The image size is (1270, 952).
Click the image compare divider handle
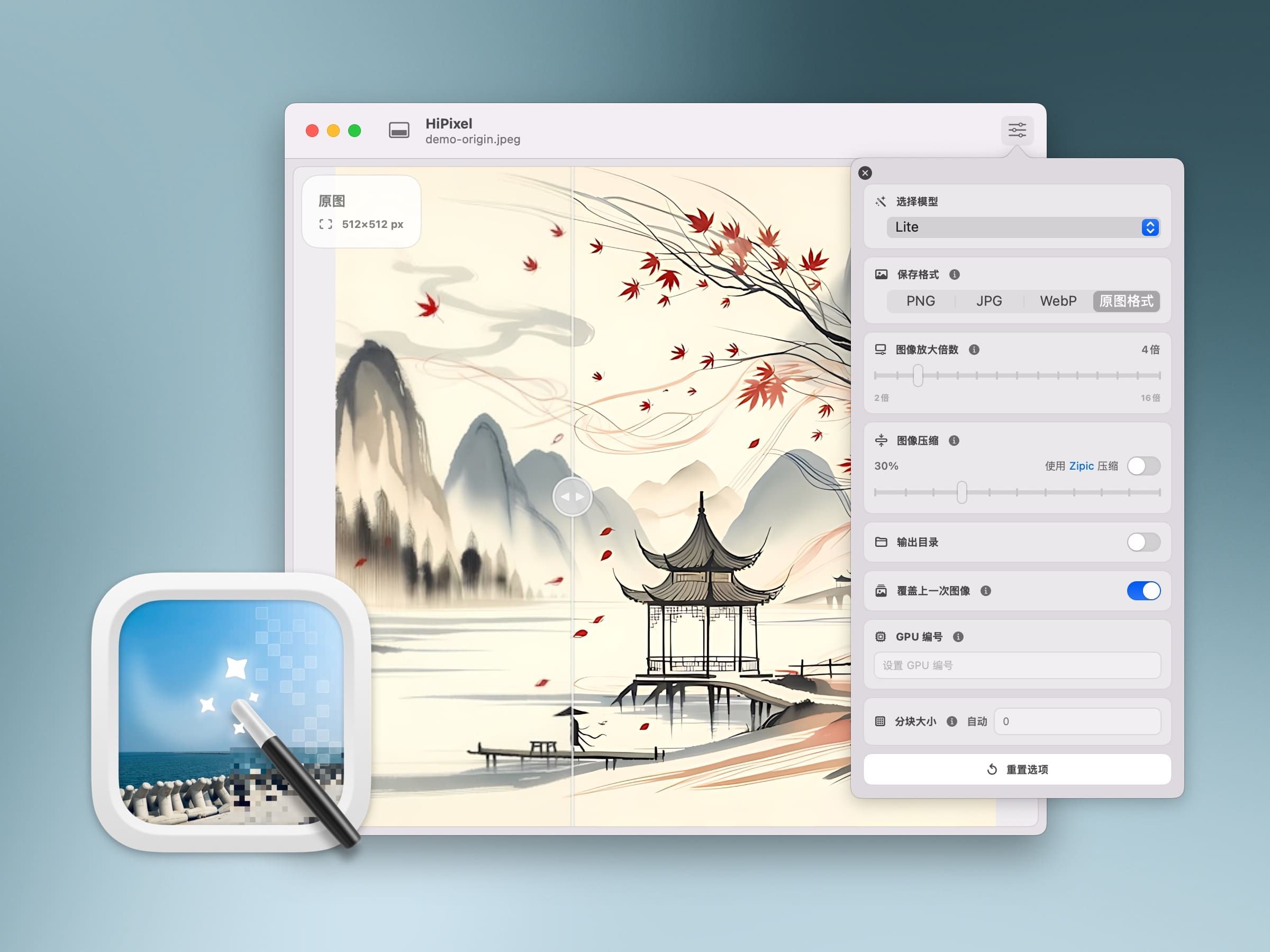(572, 497)
